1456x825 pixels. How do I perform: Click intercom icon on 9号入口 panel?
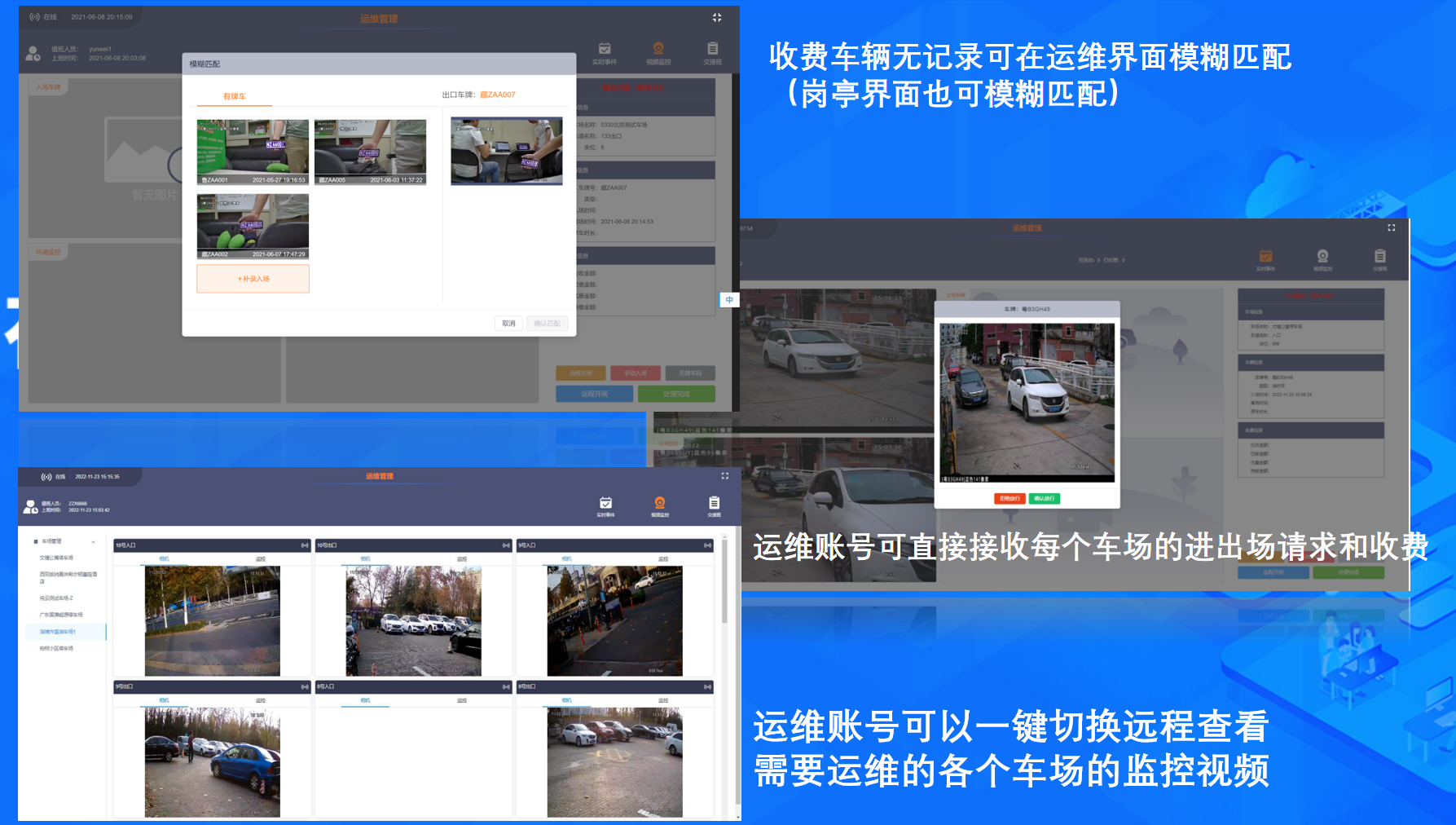pos(707,545)
